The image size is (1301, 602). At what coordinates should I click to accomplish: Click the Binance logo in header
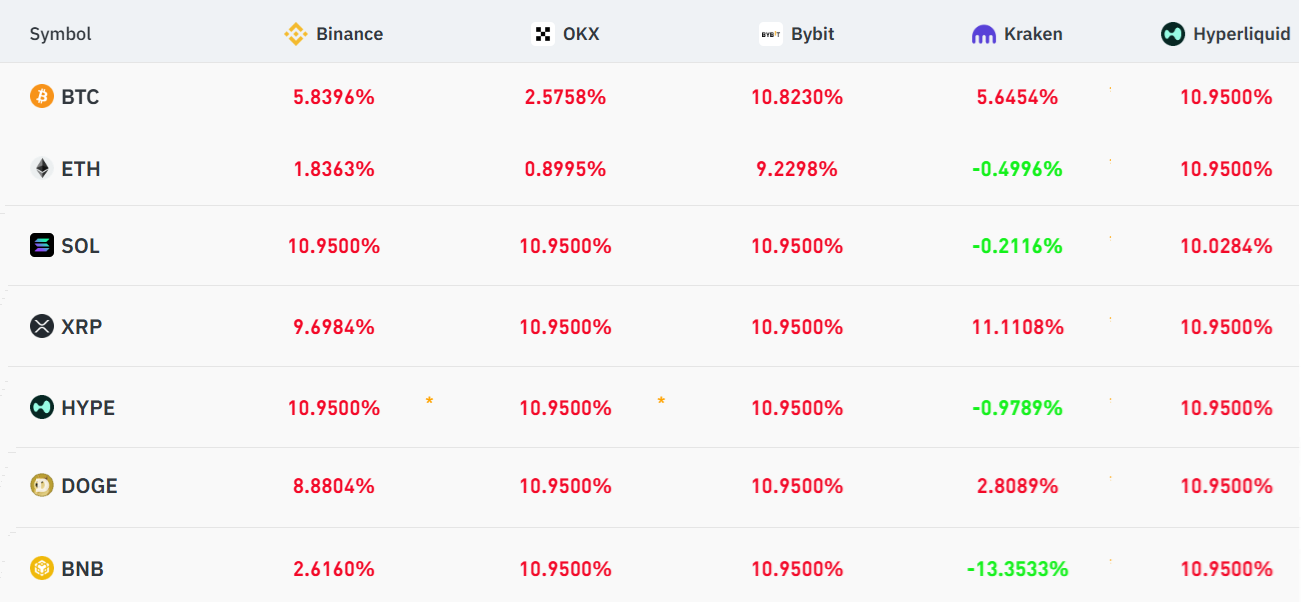pos(296,34)
